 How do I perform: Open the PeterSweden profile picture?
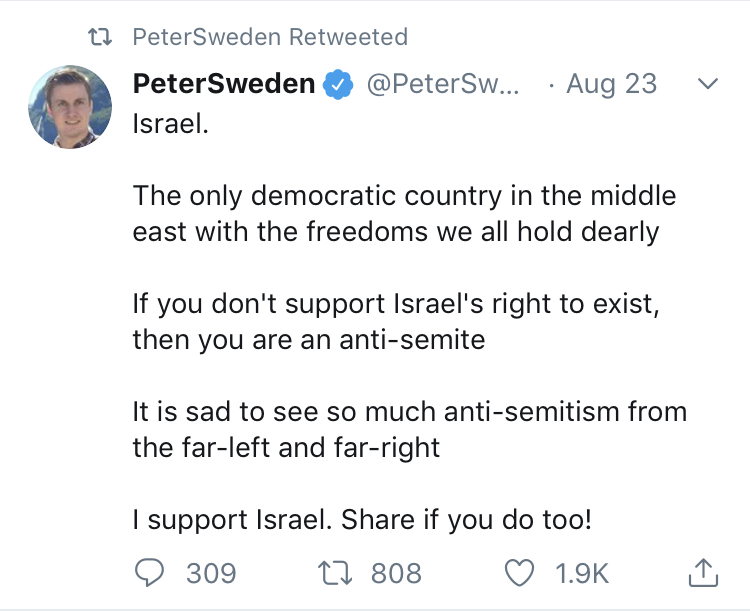(70, 107)
